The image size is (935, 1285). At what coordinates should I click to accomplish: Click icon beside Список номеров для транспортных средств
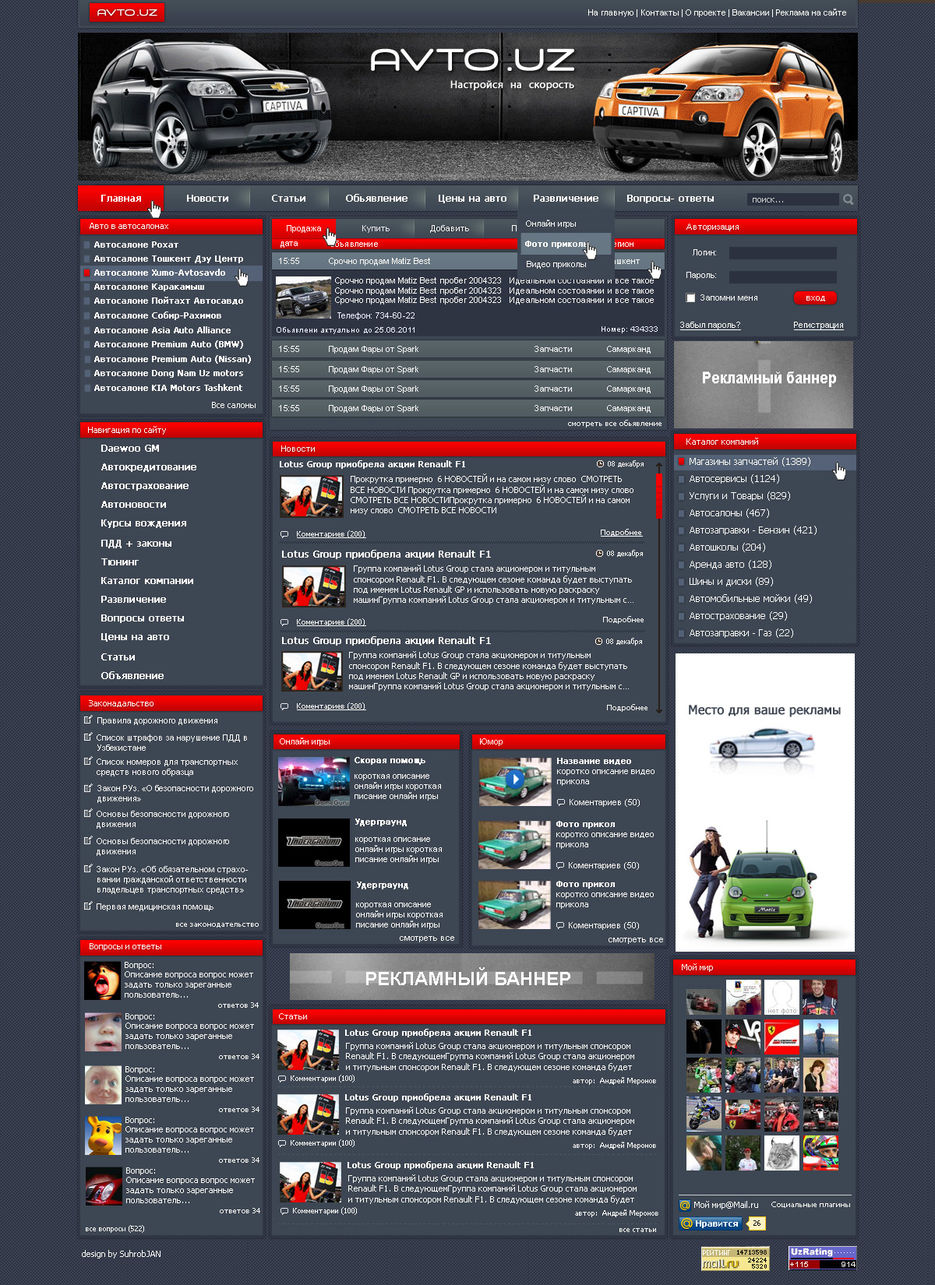click(88, 762)
